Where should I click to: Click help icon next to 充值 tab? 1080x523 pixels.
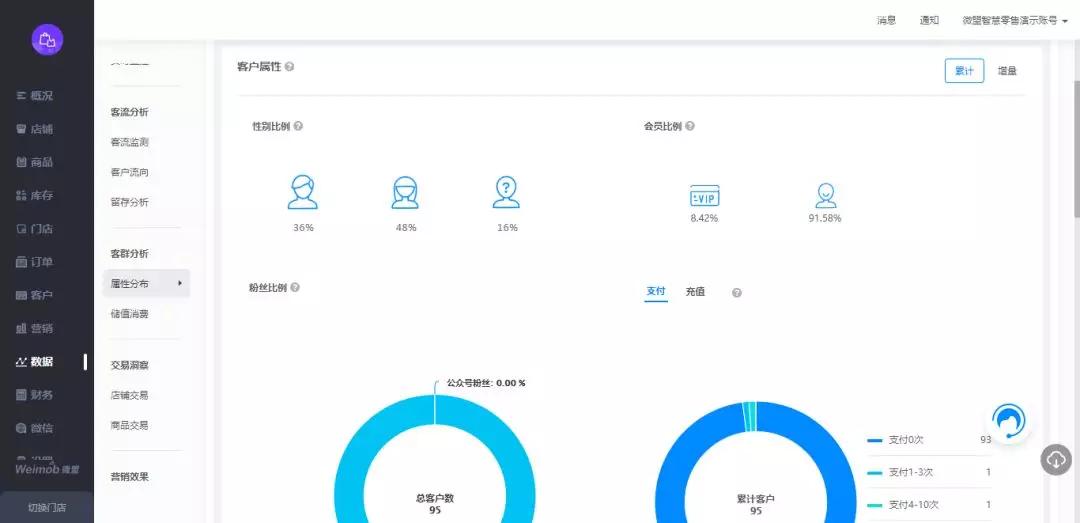[736, 293]
